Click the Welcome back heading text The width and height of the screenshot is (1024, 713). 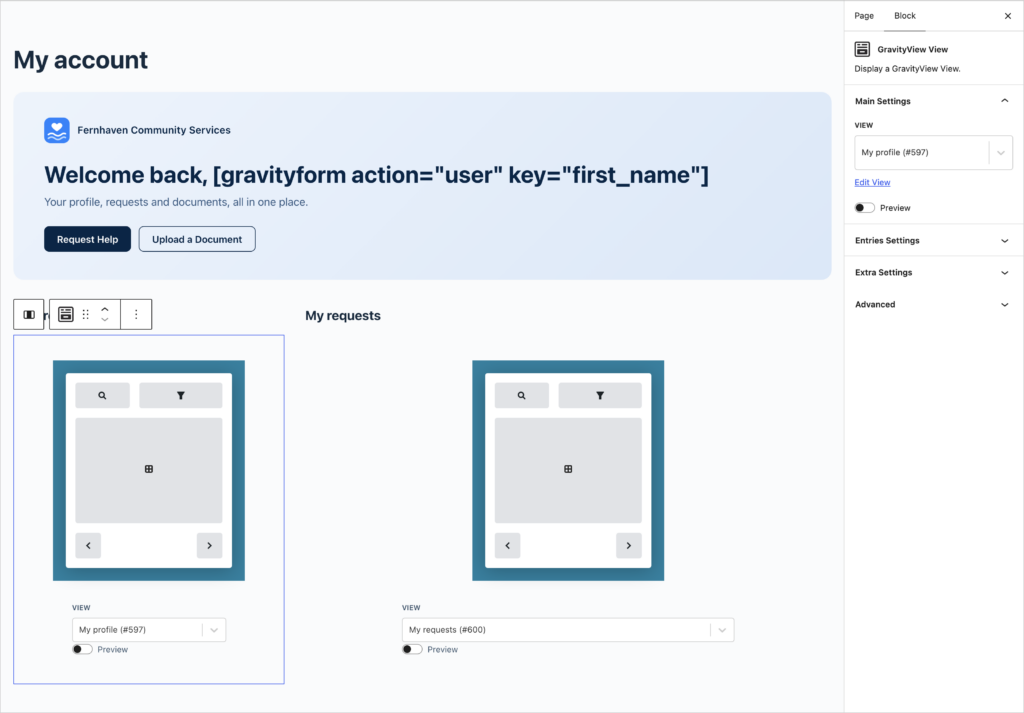tap(376, 175)
